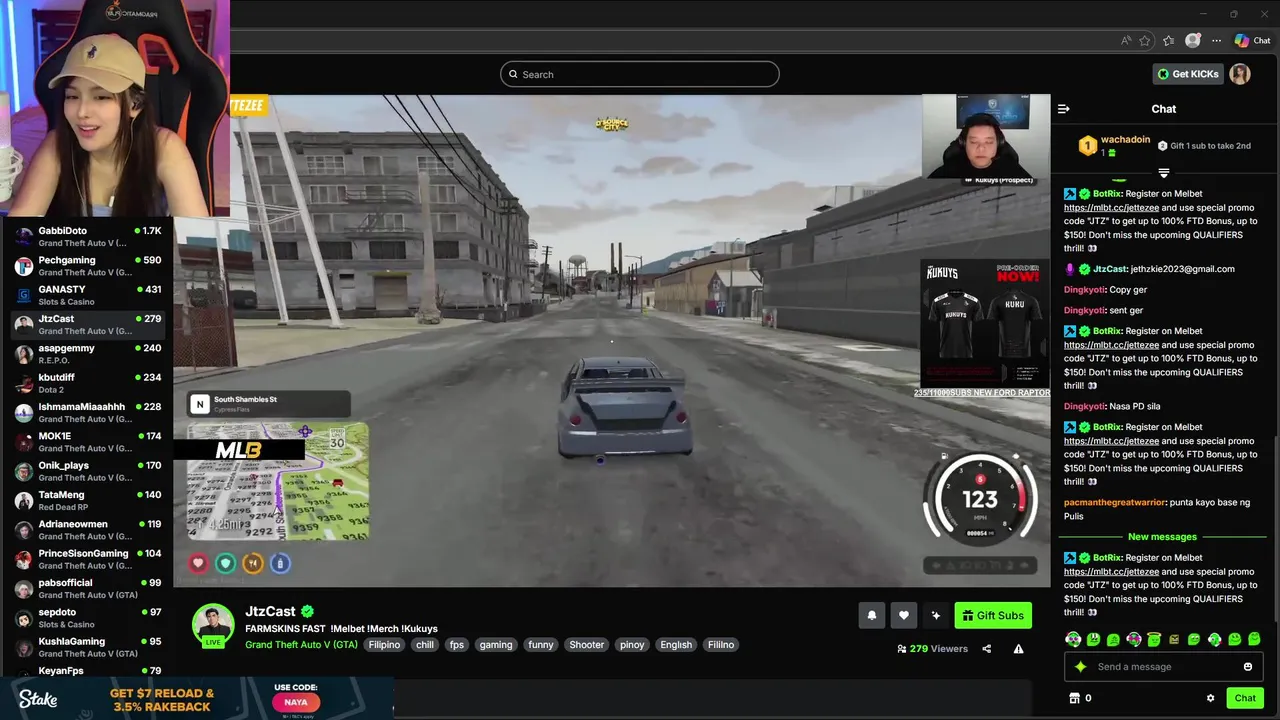Click JtzCast username in chat message
Screen dimensions: 1280x720
(1110, 269)
